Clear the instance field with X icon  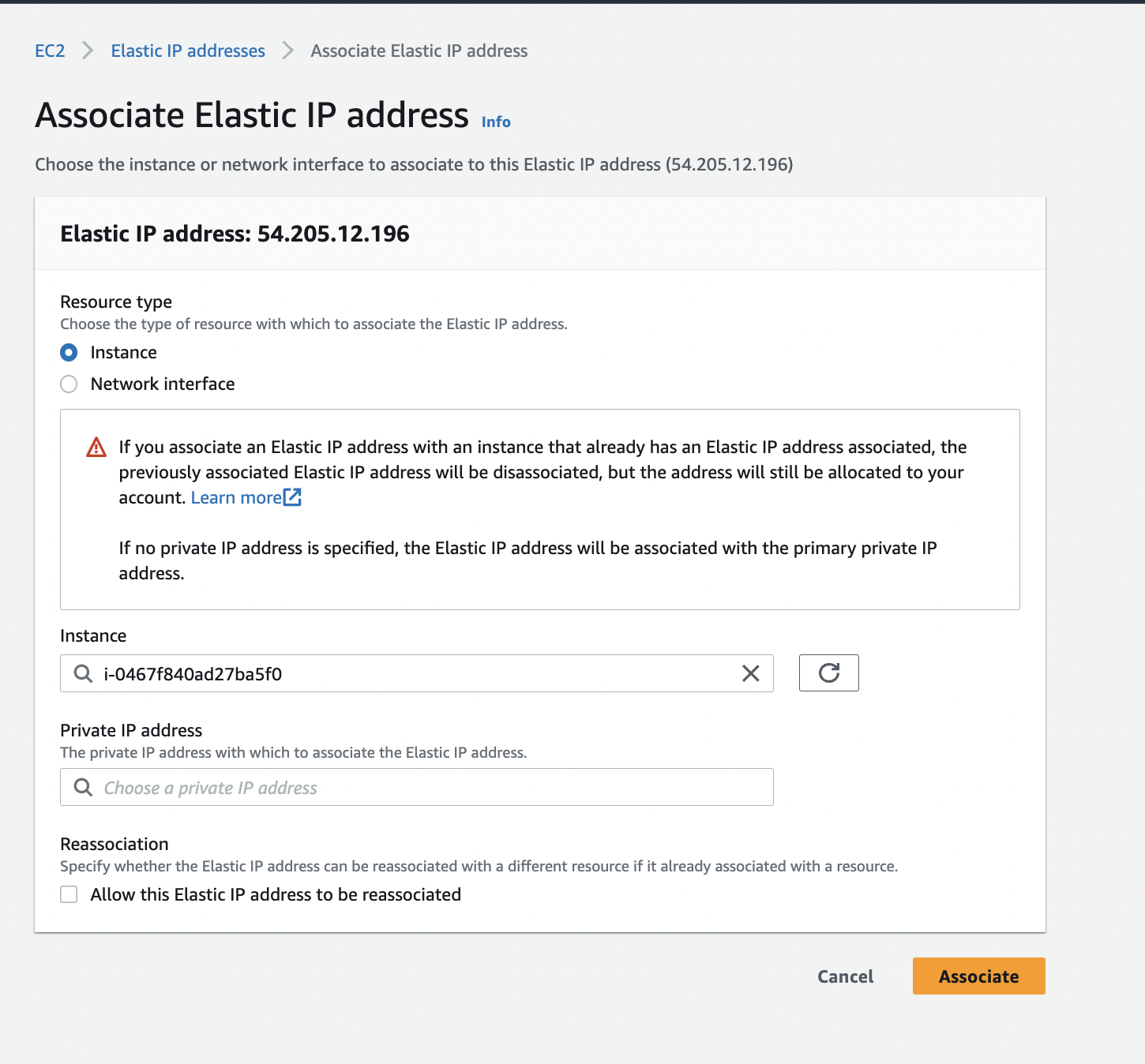click(750, 673)
